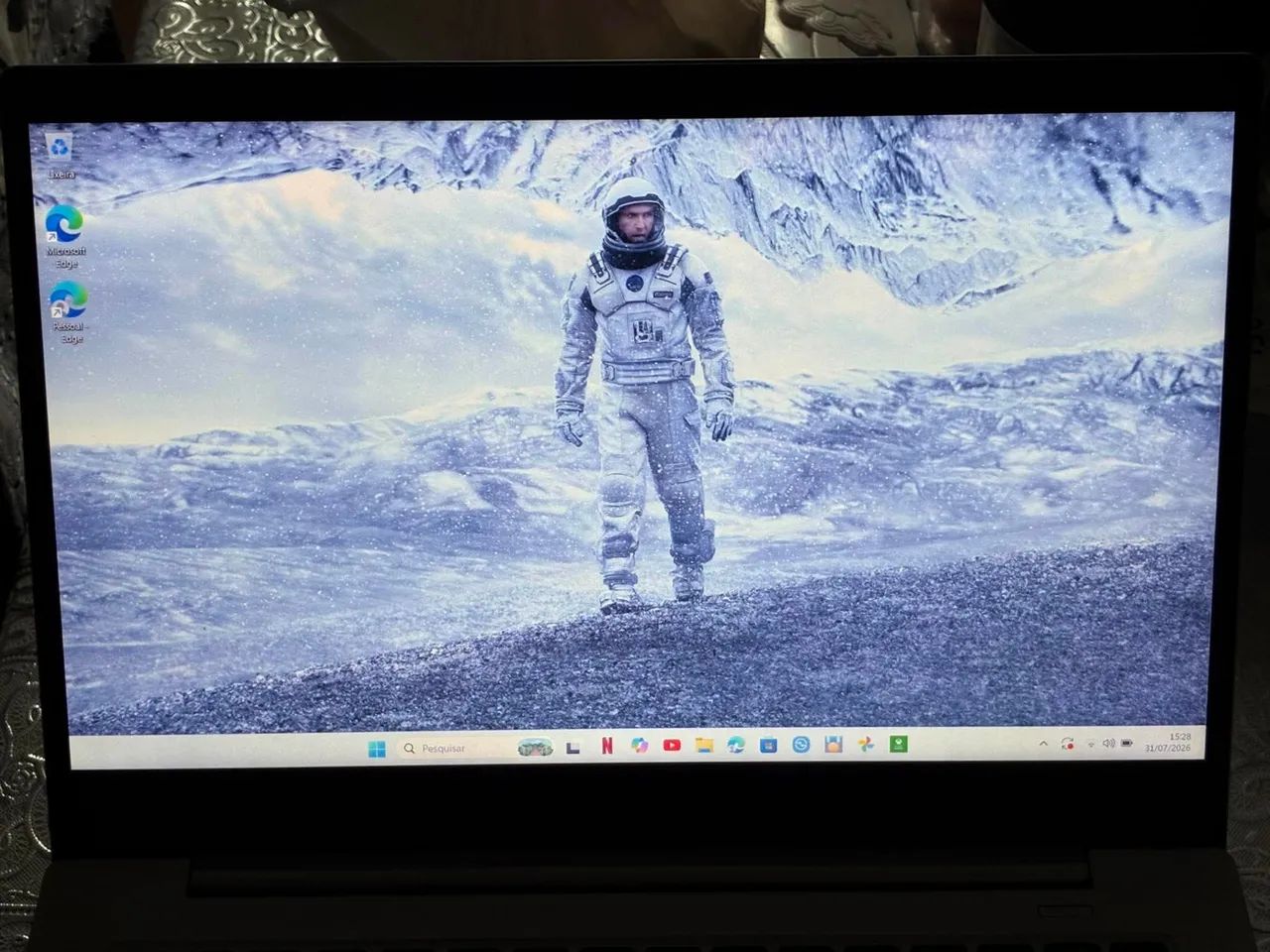Select the Pessoal - Edge desktop shortcut
1270x952 pixels.
coord(67,310)
